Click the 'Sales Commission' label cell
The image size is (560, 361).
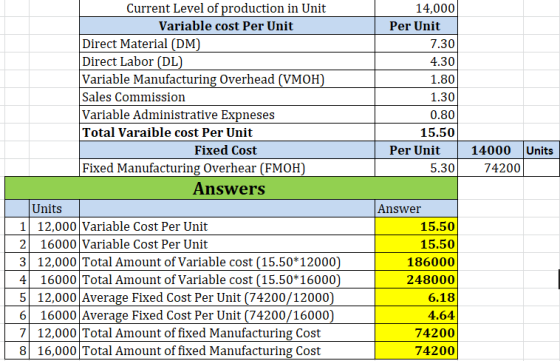[227, 97]
